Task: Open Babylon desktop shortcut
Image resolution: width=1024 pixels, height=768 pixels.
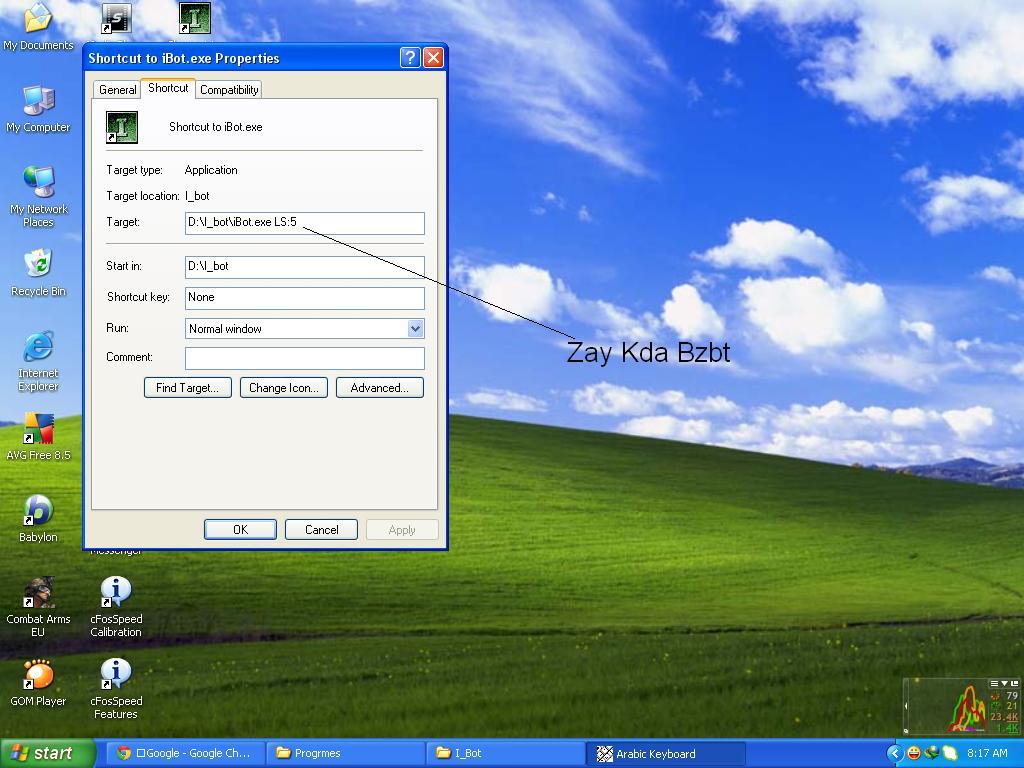Action: pyautogui.click(x=38, y=519)
